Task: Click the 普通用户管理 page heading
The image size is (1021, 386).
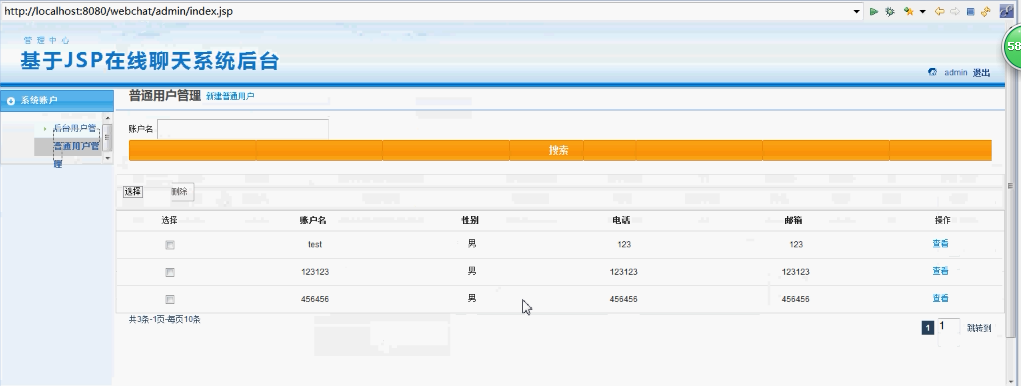Action: click(165, 96)
